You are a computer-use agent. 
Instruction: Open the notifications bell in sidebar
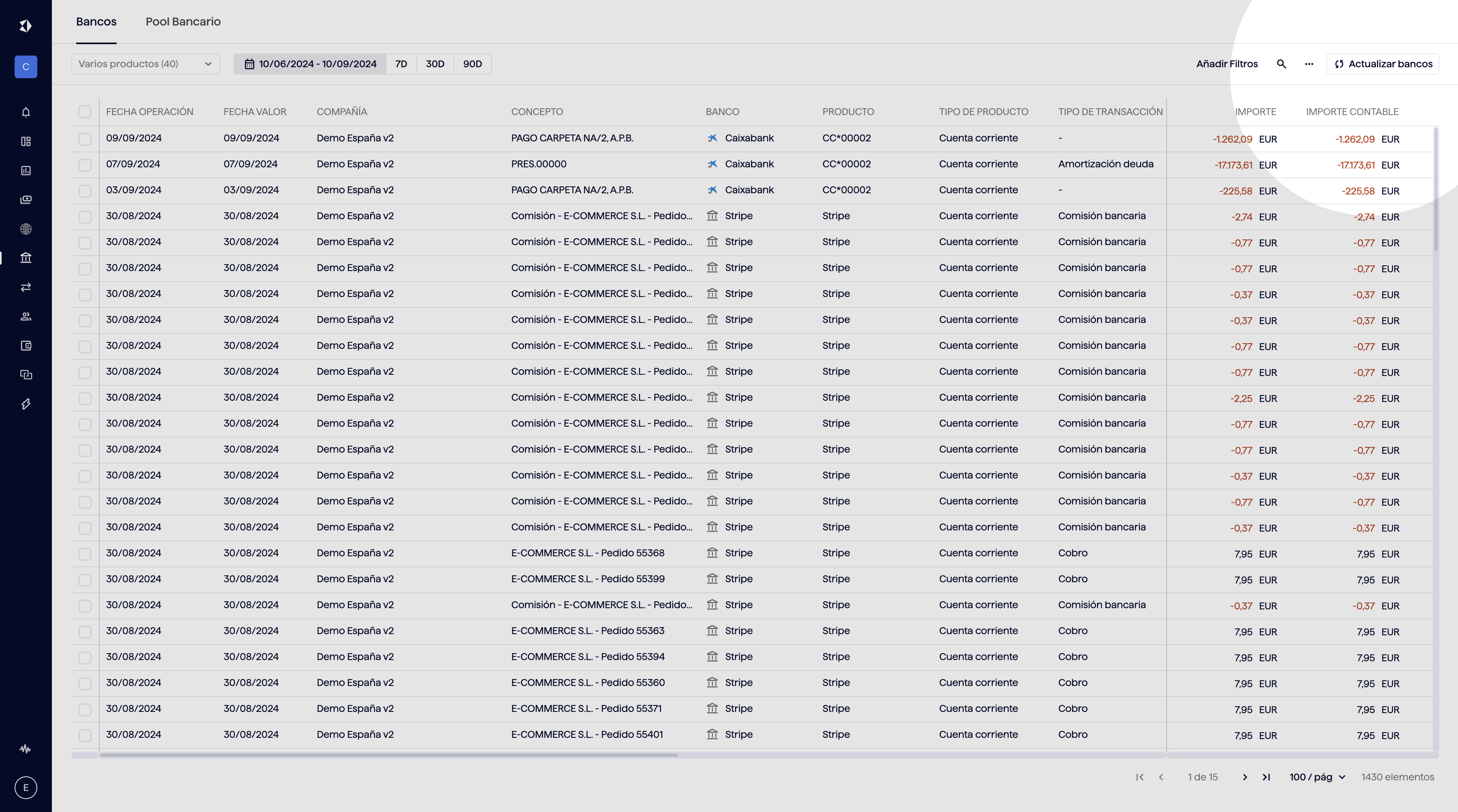point(26,112)
